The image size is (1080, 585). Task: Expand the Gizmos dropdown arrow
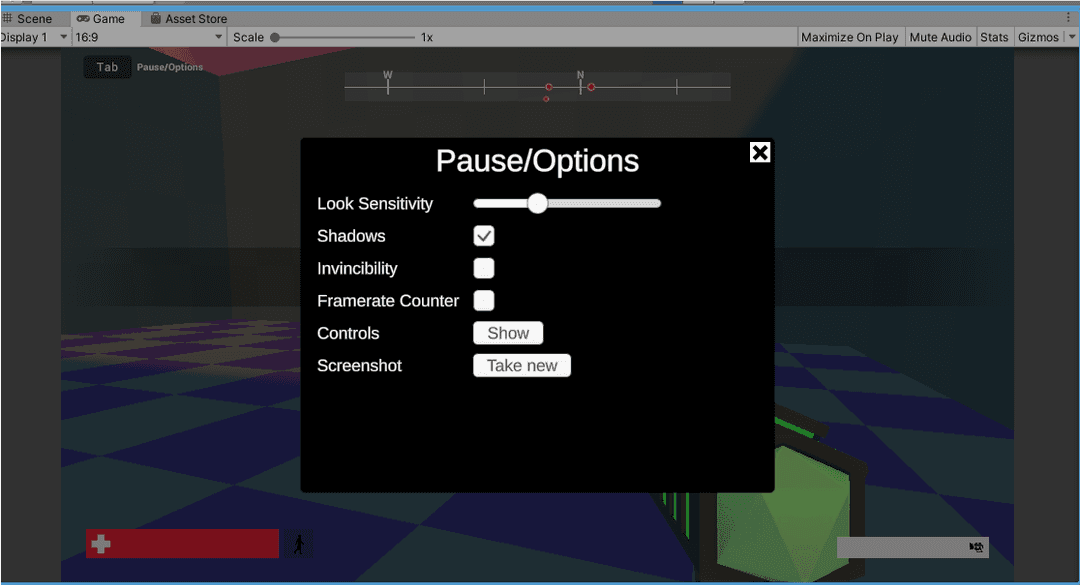tap(1072, 37)
